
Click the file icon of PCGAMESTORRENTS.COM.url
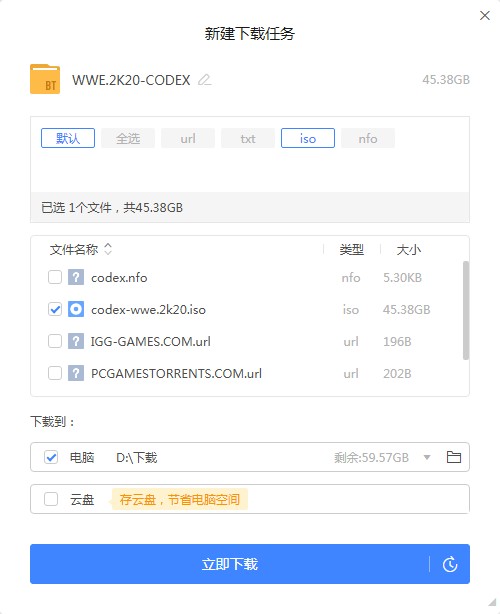coord(76,373)
